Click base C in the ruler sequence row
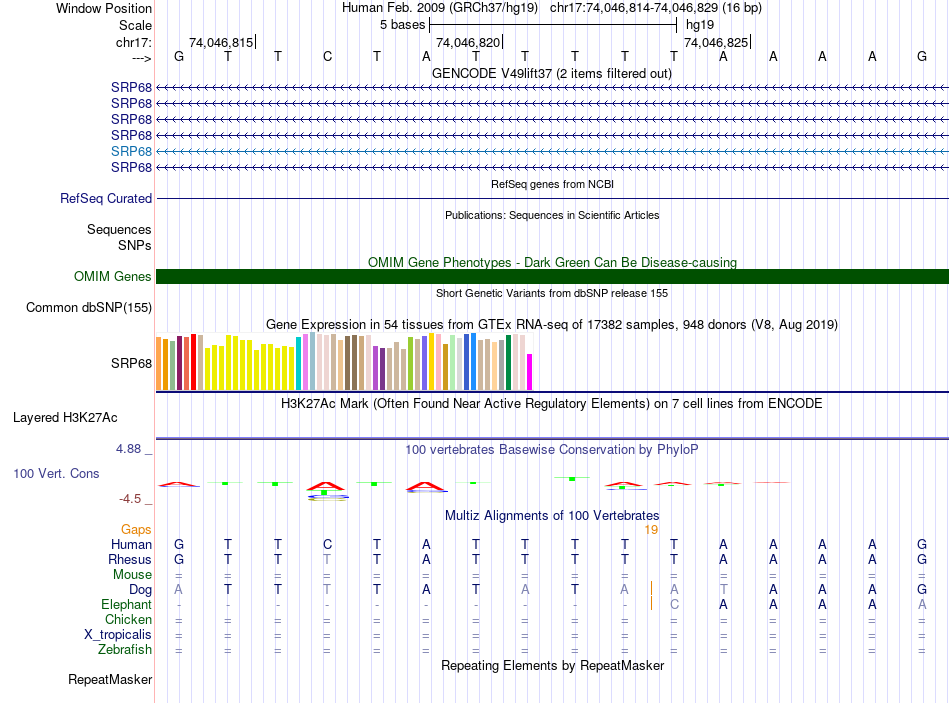Viewport: 950px width, 703px height. (327, 56)
